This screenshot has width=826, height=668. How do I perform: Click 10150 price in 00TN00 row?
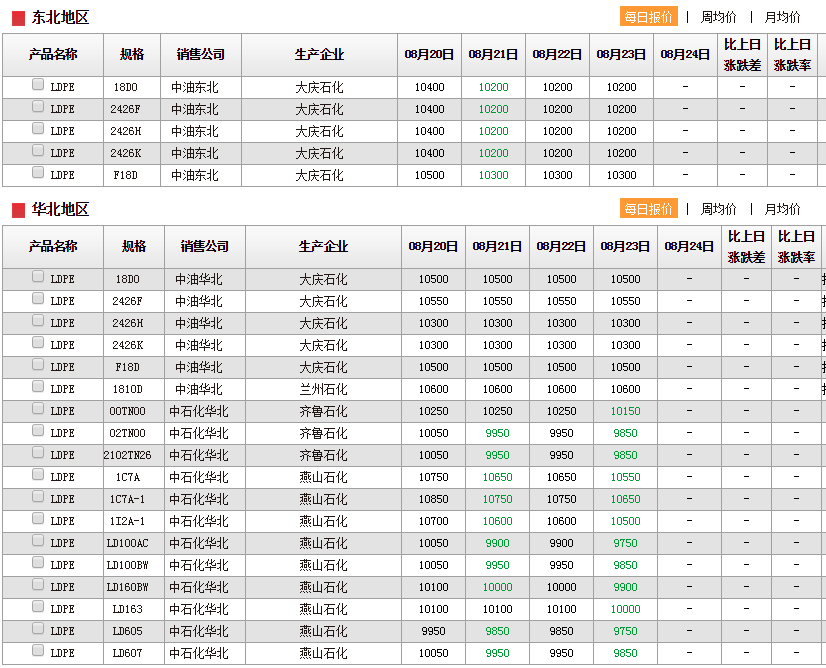pos(625,411)
